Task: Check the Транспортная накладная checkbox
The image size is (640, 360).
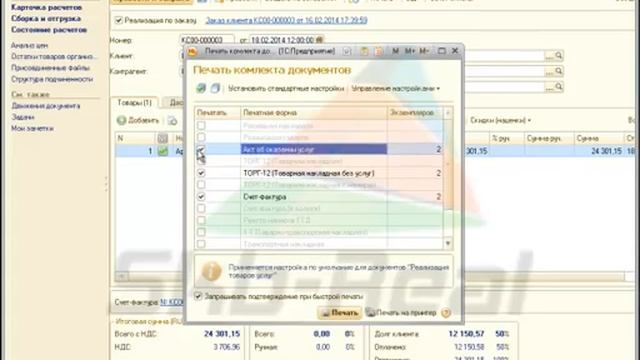Action: 201,244
